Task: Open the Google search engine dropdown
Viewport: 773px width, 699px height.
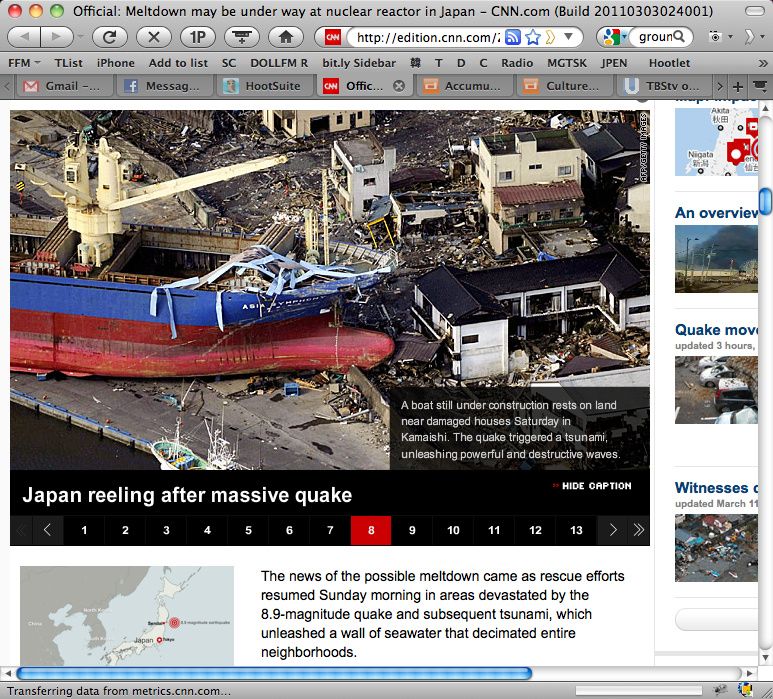Action: (x=612, y=37)
